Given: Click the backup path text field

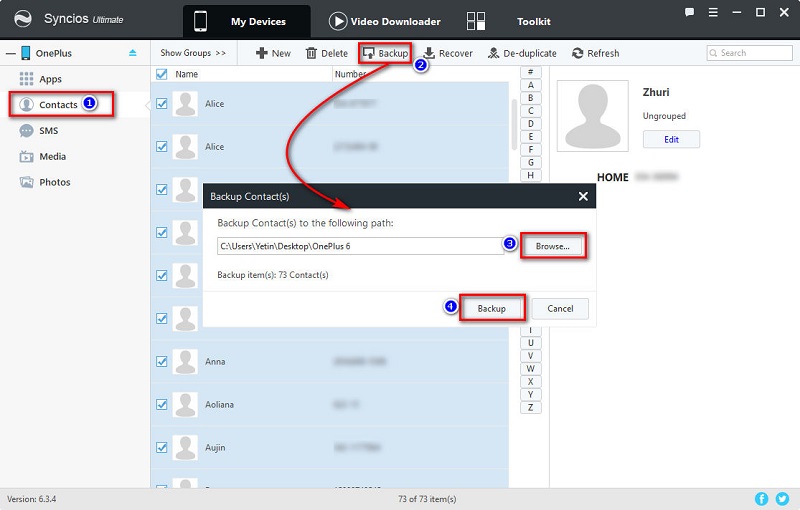Looking at the screenshot, I should (x=360, y=246).
